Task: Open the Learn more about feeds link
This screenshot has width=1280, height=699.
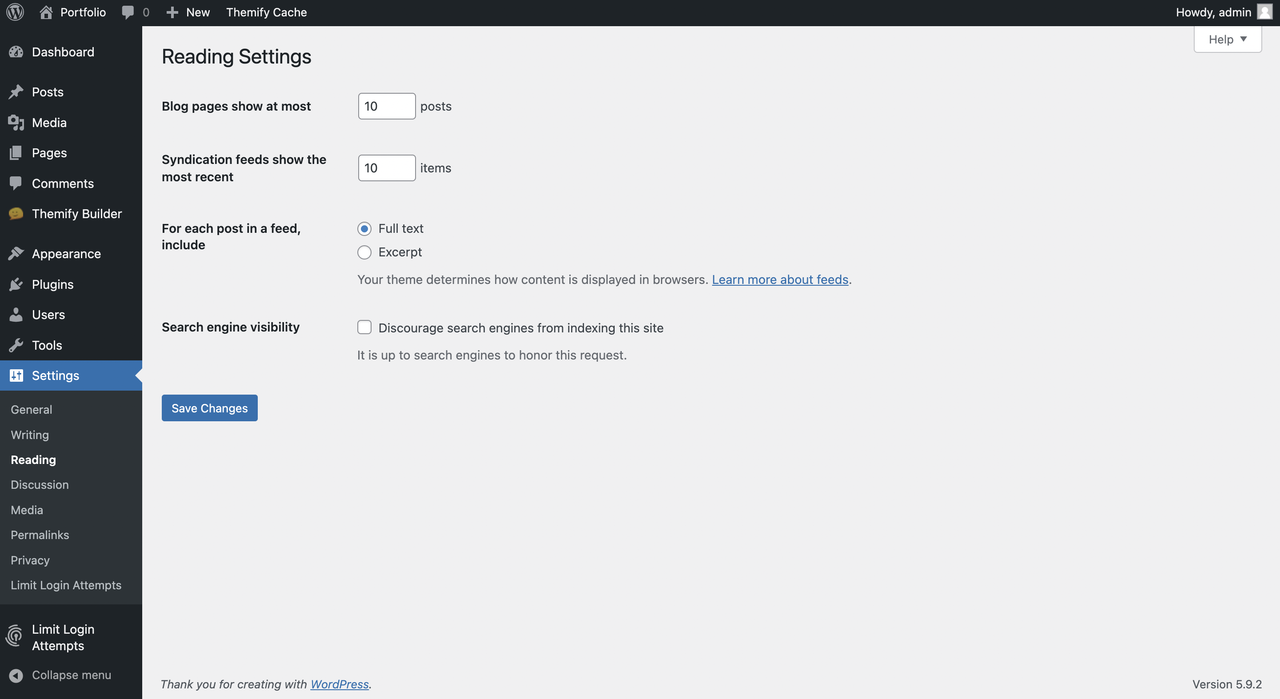Action: coord(780,280)
